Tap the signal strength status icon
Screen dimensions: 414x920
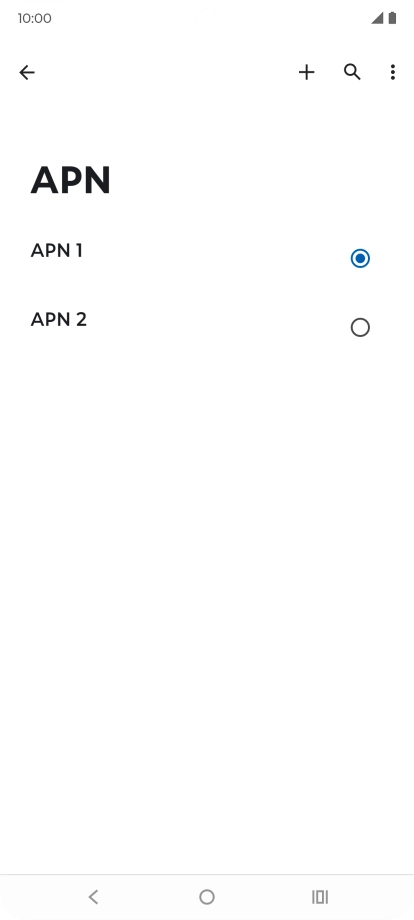(x=377, y=18)
